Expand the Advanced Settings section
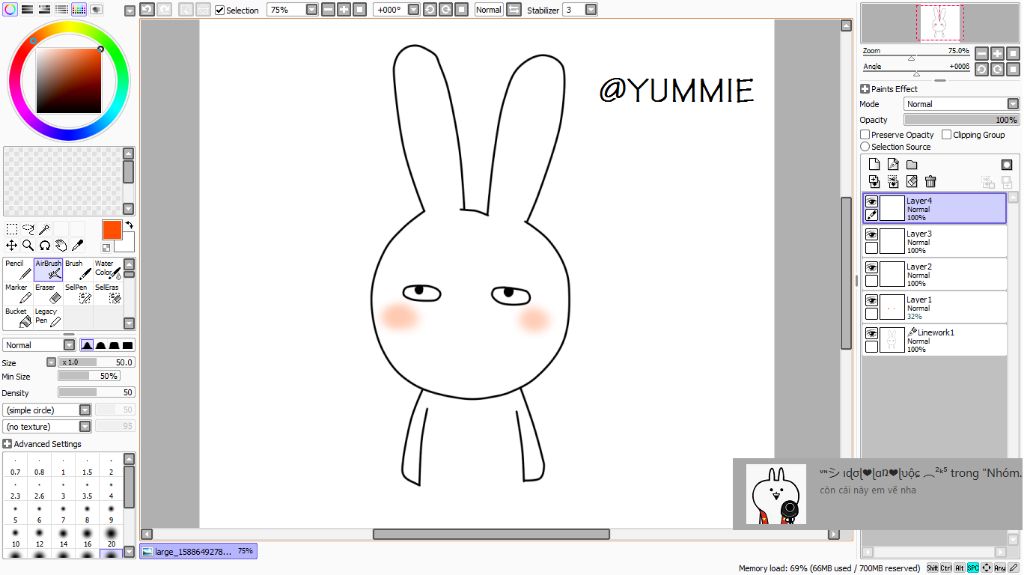 pyautogui.click(x=8, y=444)
